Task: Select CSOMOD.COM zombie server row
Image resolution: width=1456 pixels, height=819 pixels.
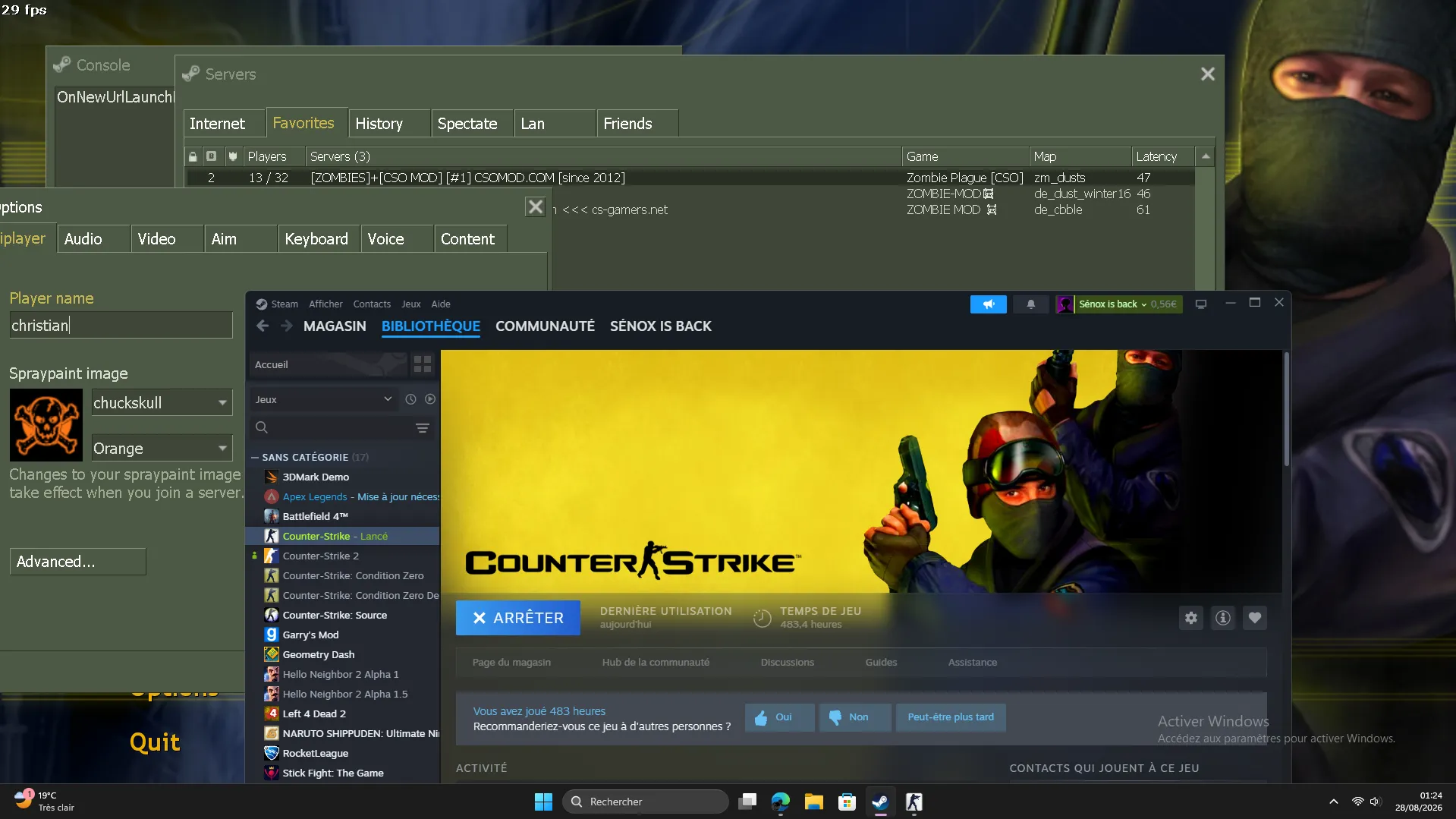Action: click(690, 178)
